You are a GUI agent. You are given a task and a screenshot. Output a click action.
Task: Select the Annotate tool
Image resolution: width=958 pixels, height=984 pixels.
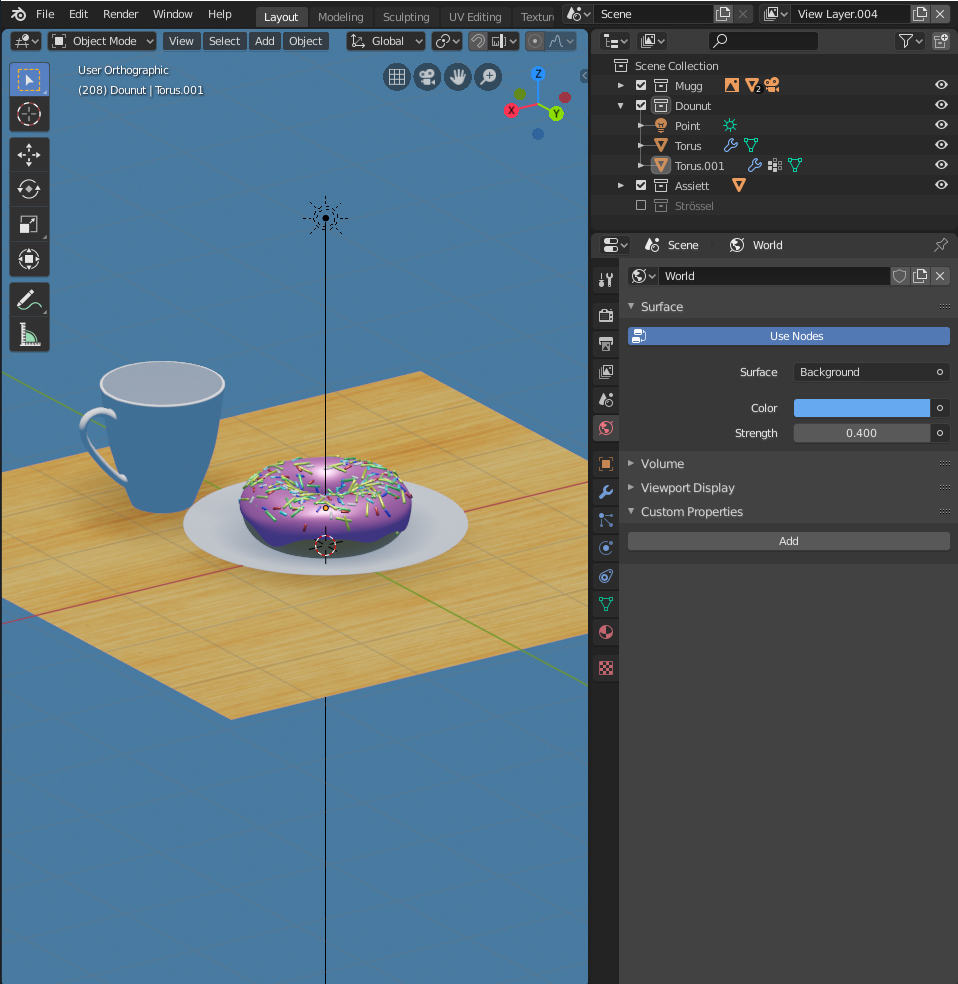click(x=29, y=300)
